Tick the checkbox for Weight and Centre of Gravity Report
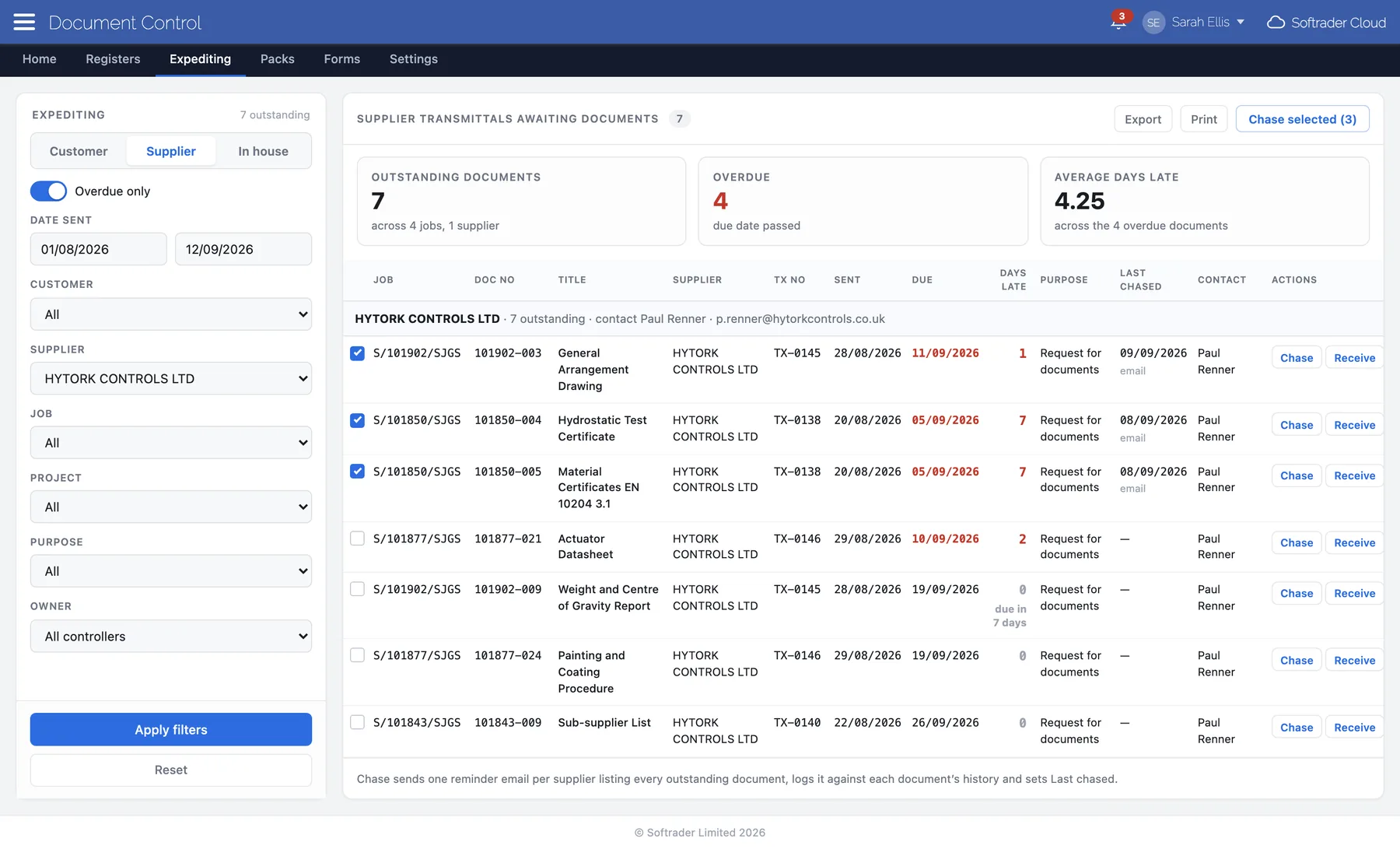Viewport: 1400px width, 849px height. [357, 589]
